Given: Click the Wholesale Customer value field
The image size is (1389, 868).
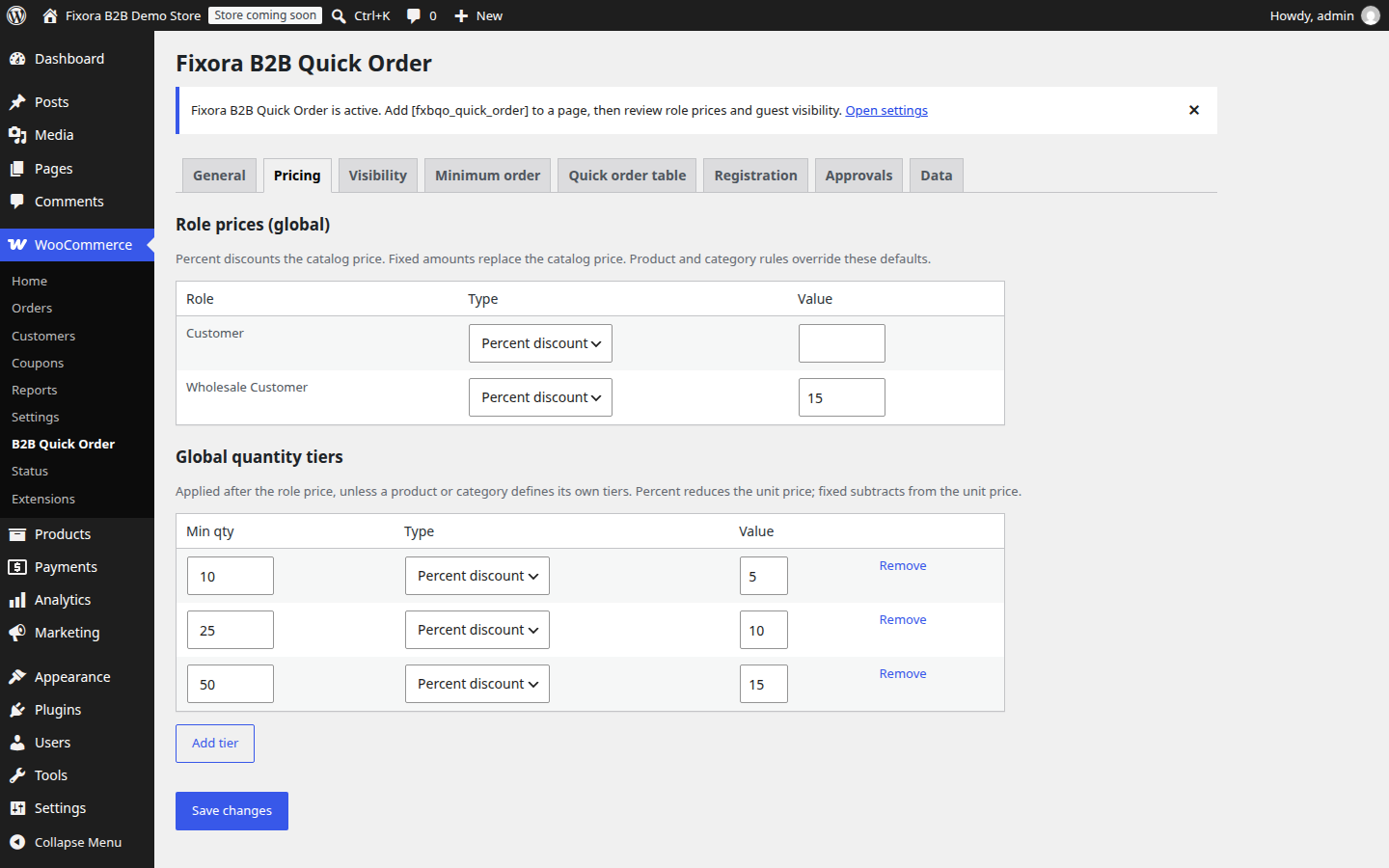Looking at the screenshot, I should 842,397.
